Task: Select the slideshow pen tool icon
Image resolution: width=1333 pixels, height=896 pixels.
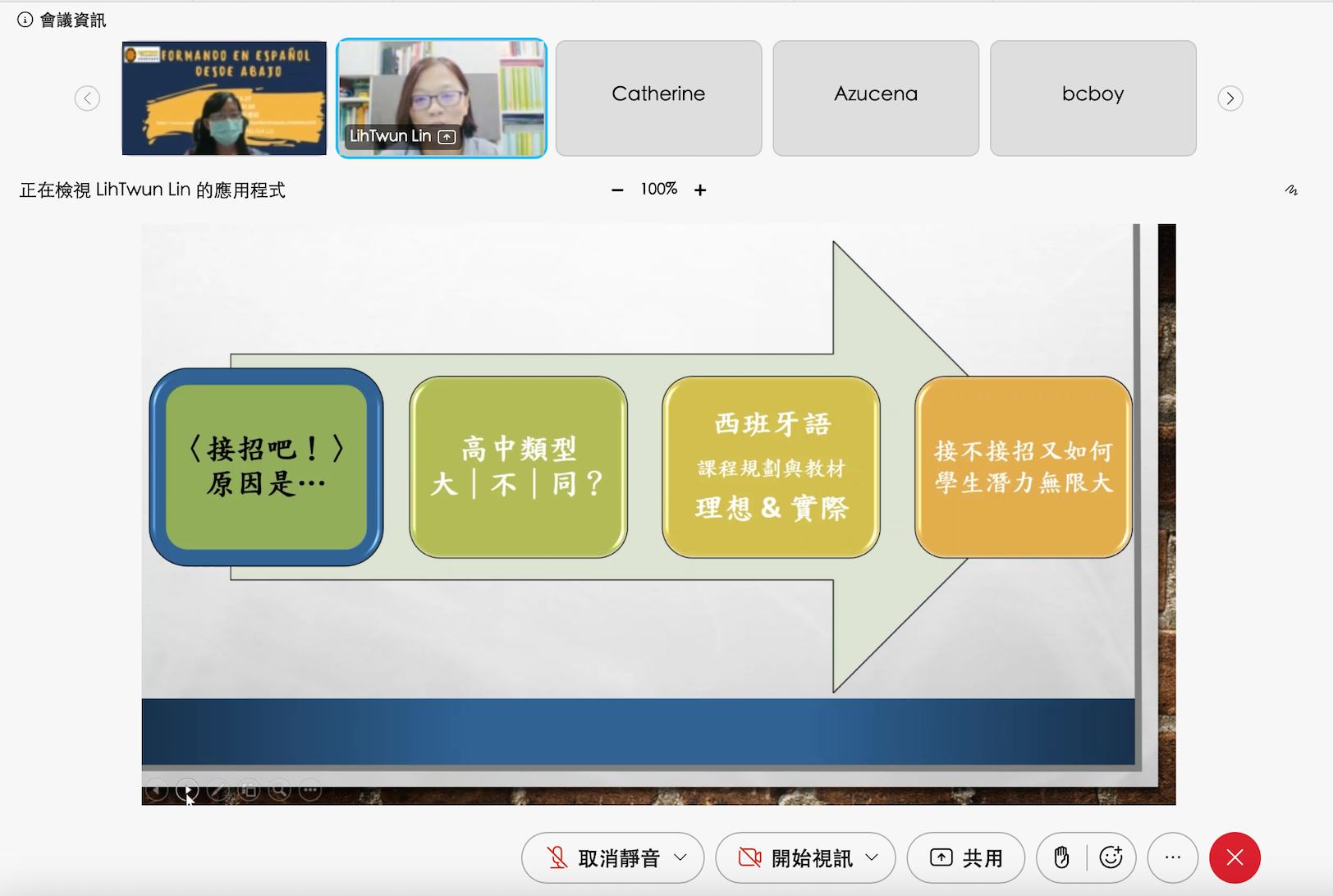Action: point(218,790)
